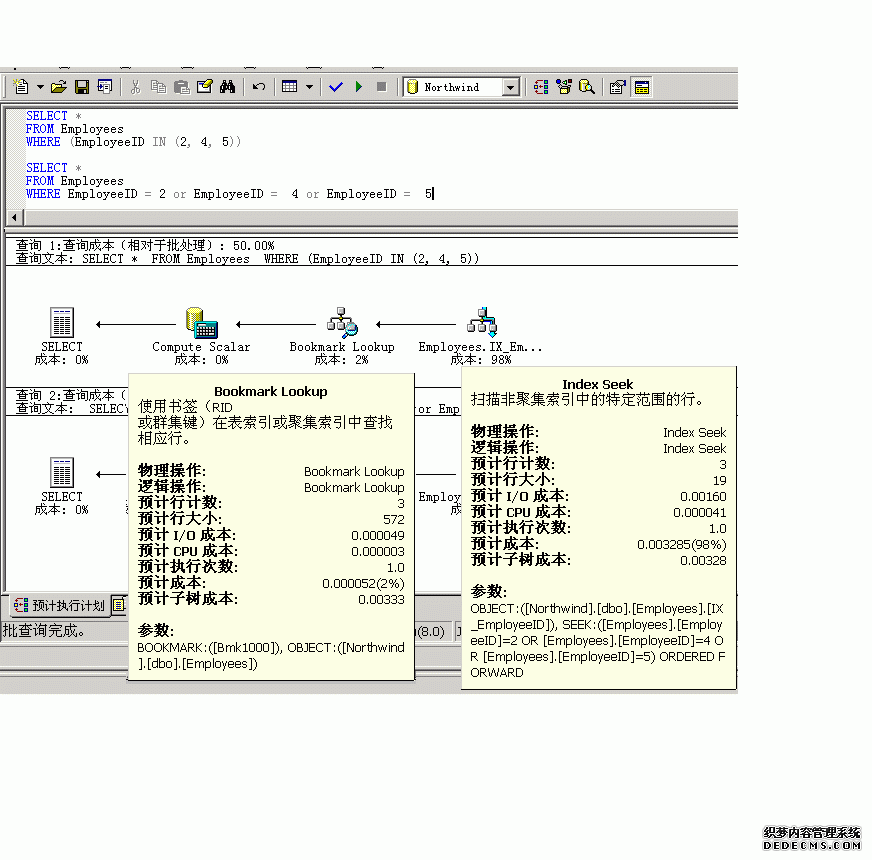
Task: Click the Open file folder icon
Action: click(x=59, y=87)
